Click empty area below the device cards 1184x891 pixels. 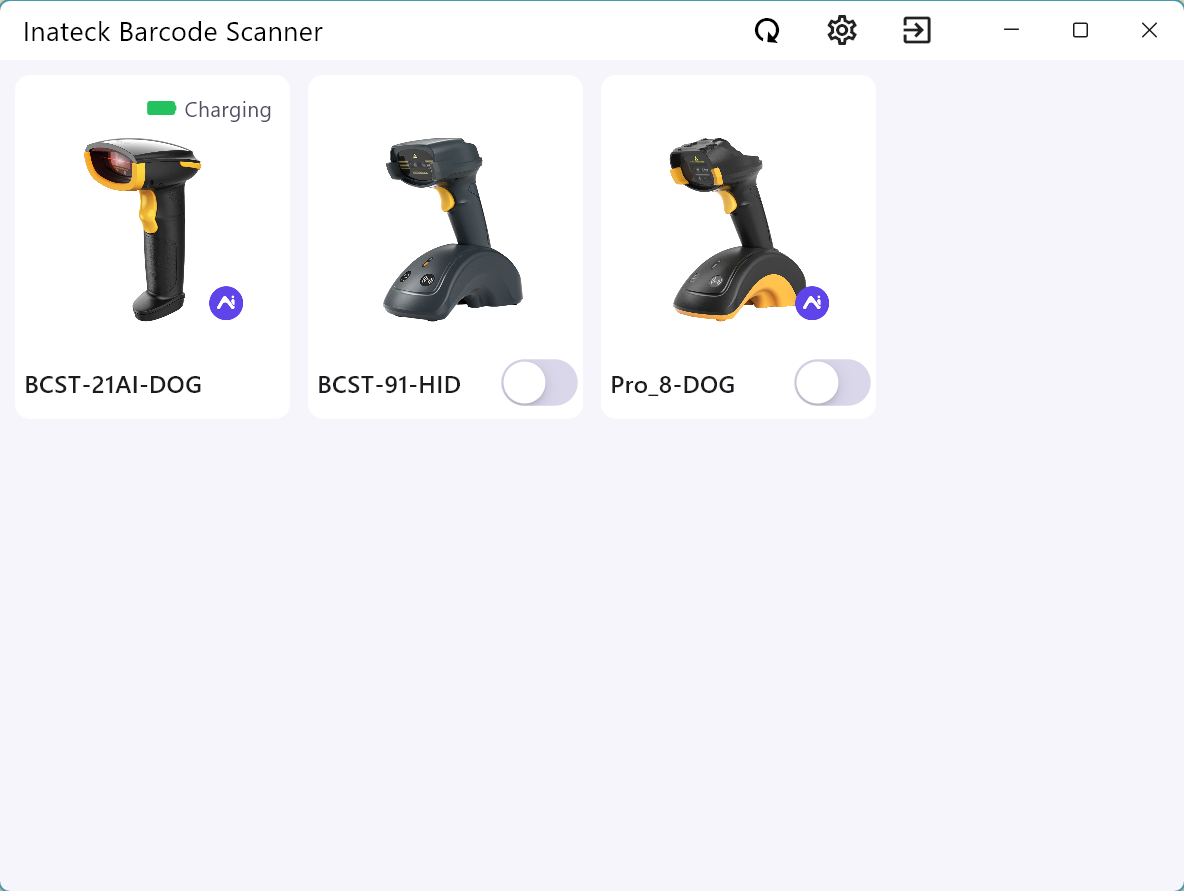click(592, 649)
